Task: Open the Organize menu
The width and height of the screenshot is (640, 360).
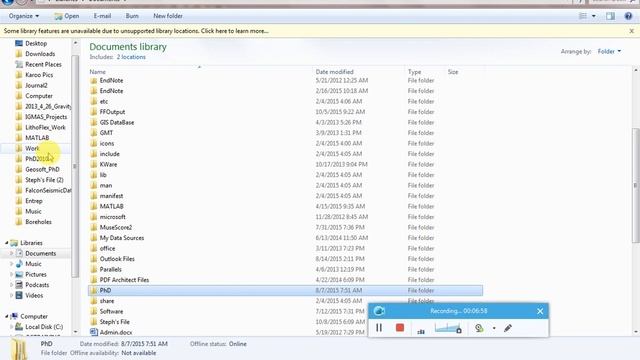Action: click(24, 16)
